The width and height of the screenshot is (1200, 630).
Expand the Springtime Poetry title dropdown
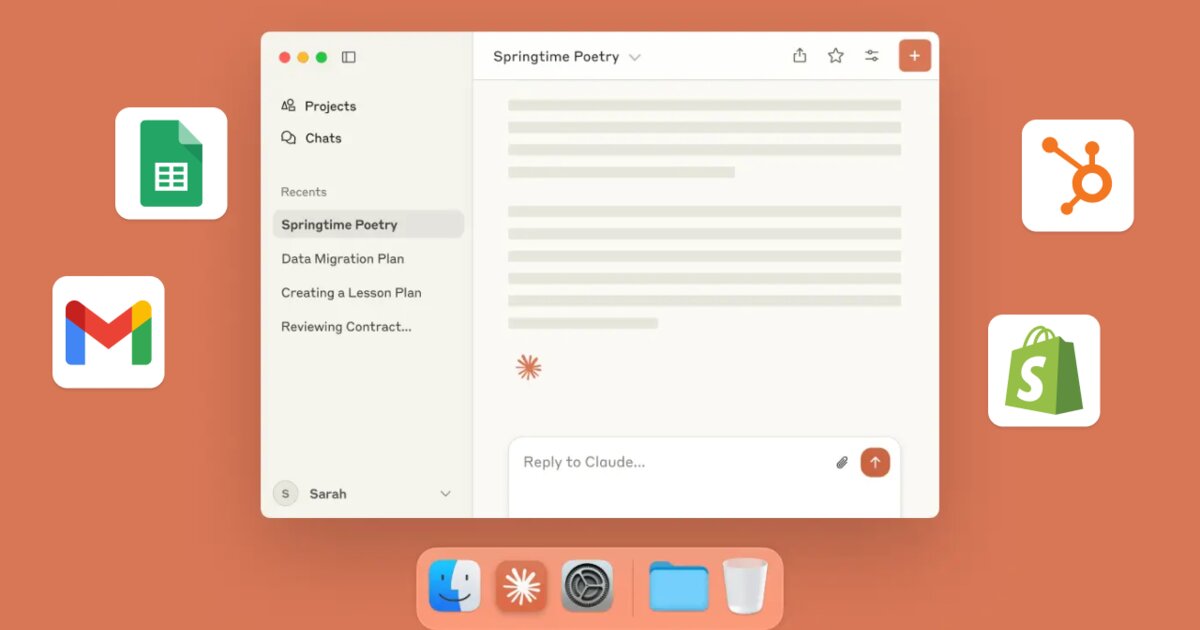pos(634,57)
